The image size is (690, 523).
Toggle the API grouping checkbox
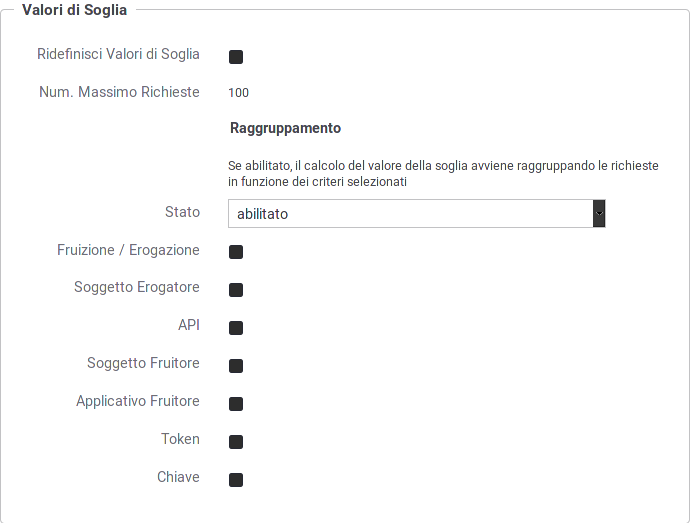[x=236, y=328]
